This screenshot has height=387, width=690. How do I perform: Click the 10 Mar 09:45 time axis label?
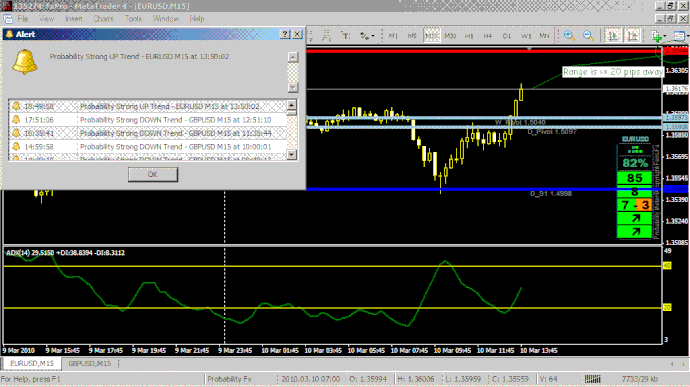452,351
